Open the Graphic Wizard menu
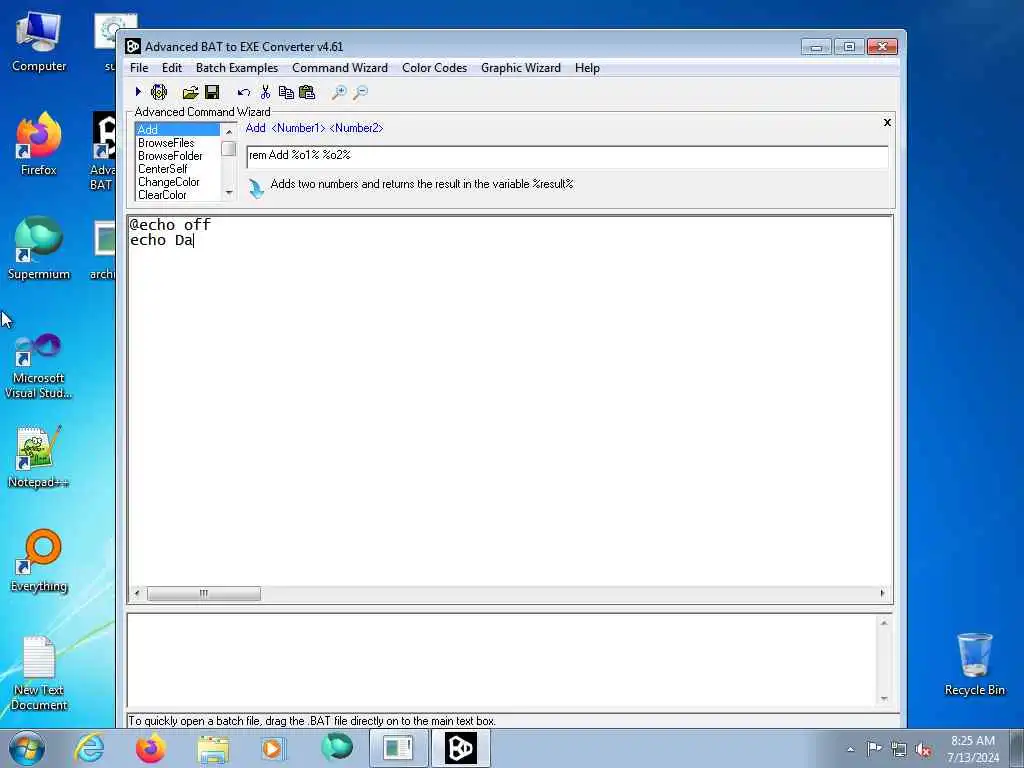Viewport: 1024px width, 768px height. click(x=520, y=68)
